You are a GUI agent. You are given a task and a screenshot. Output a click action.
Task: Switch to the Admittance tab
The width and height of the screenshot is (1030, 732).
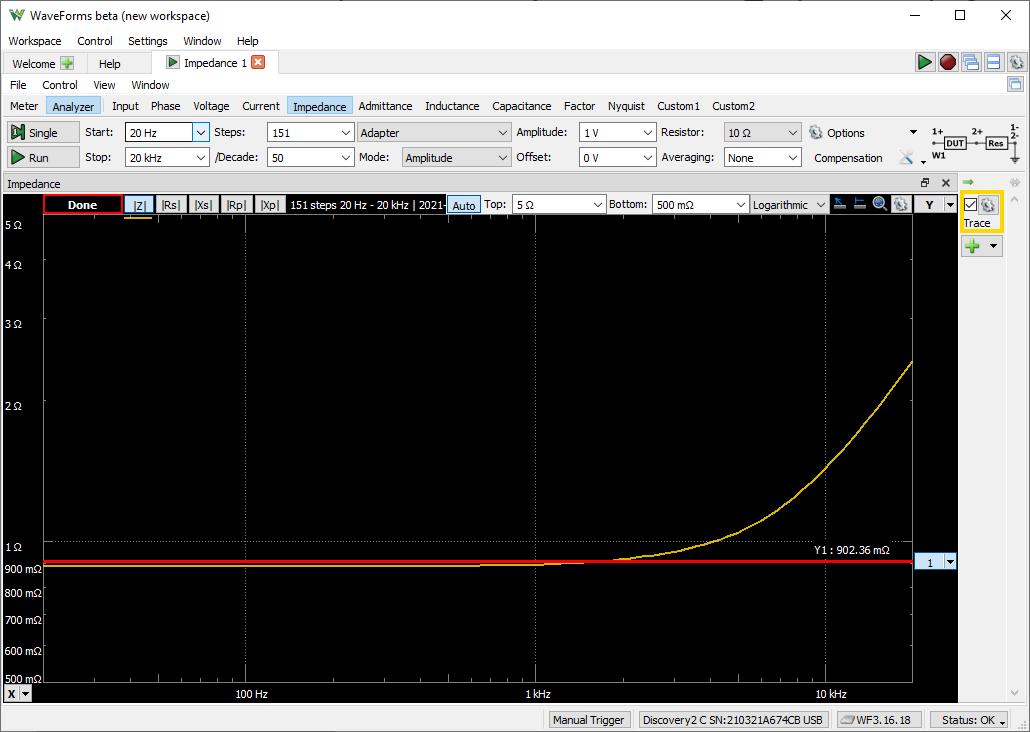point(386,106)
